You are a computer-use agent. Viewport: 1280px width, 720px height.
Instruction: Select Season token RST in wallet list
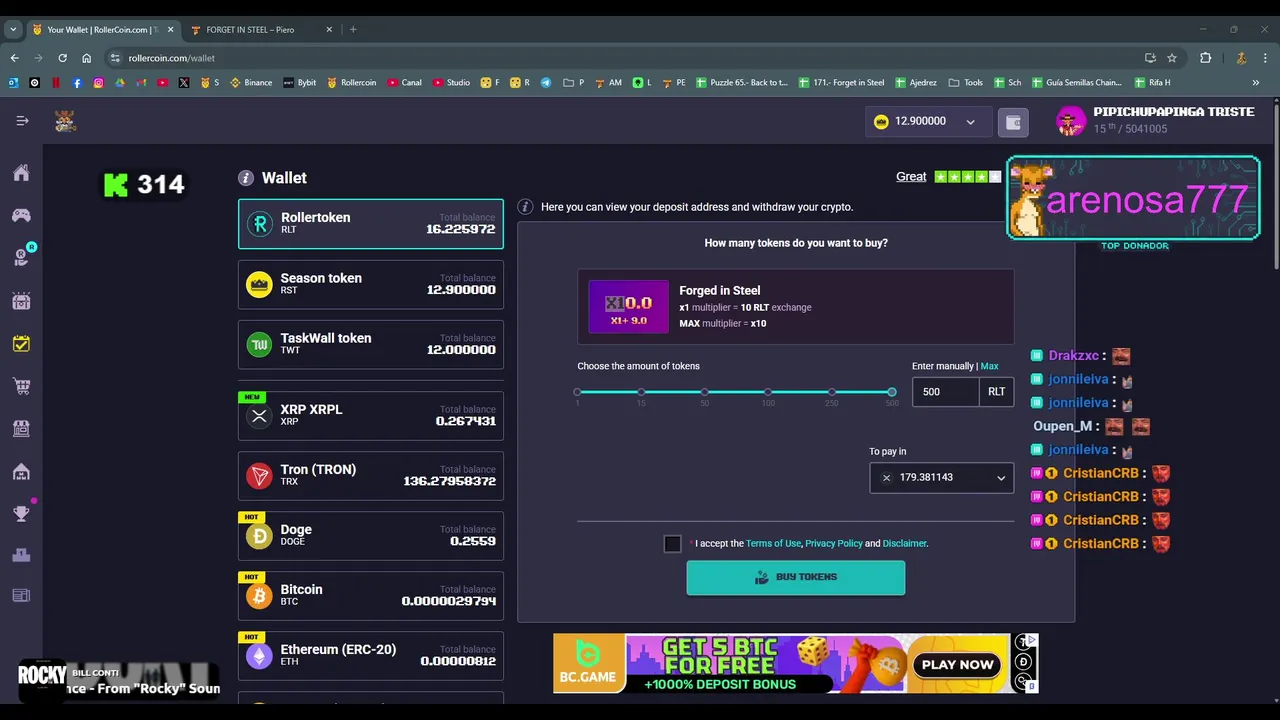click(371, 285)
